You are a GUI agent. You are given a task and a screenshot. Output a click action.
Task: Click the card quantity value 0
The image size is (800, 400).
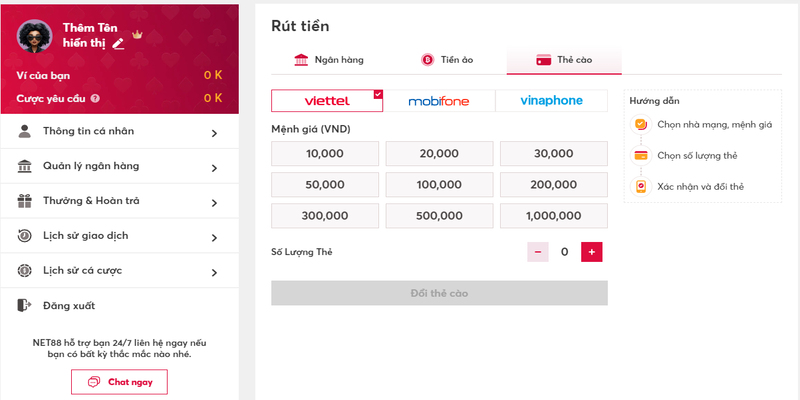(x=564, y=252)
